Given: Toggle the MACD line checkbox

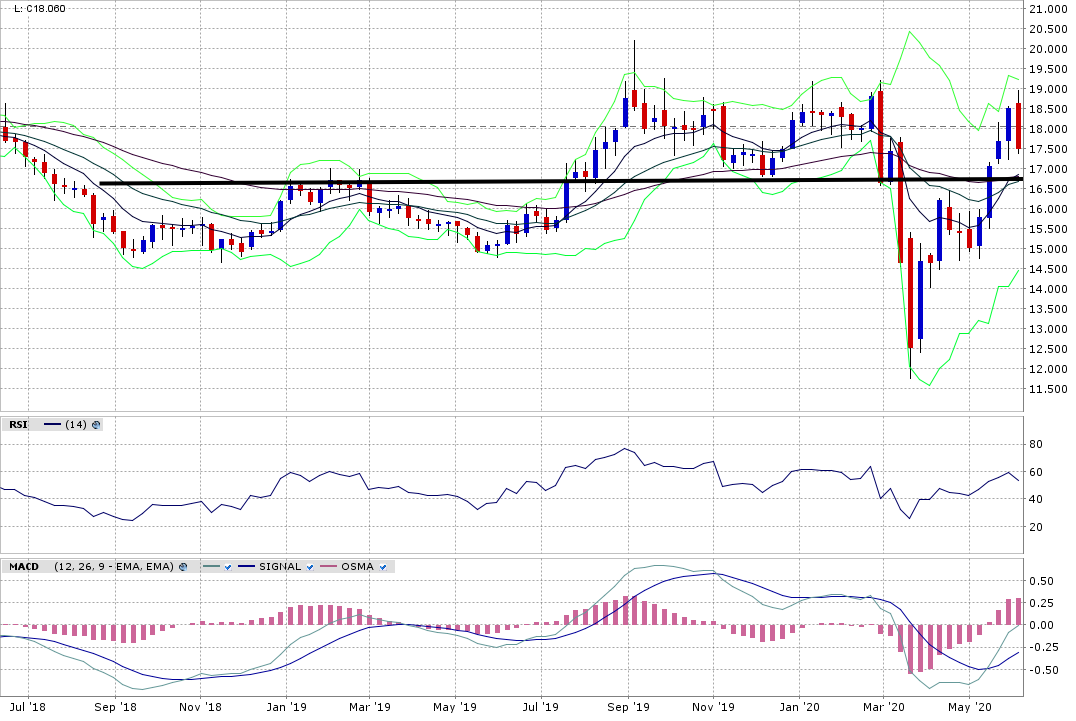Looking at the screenshot, I should coord(229,567).
